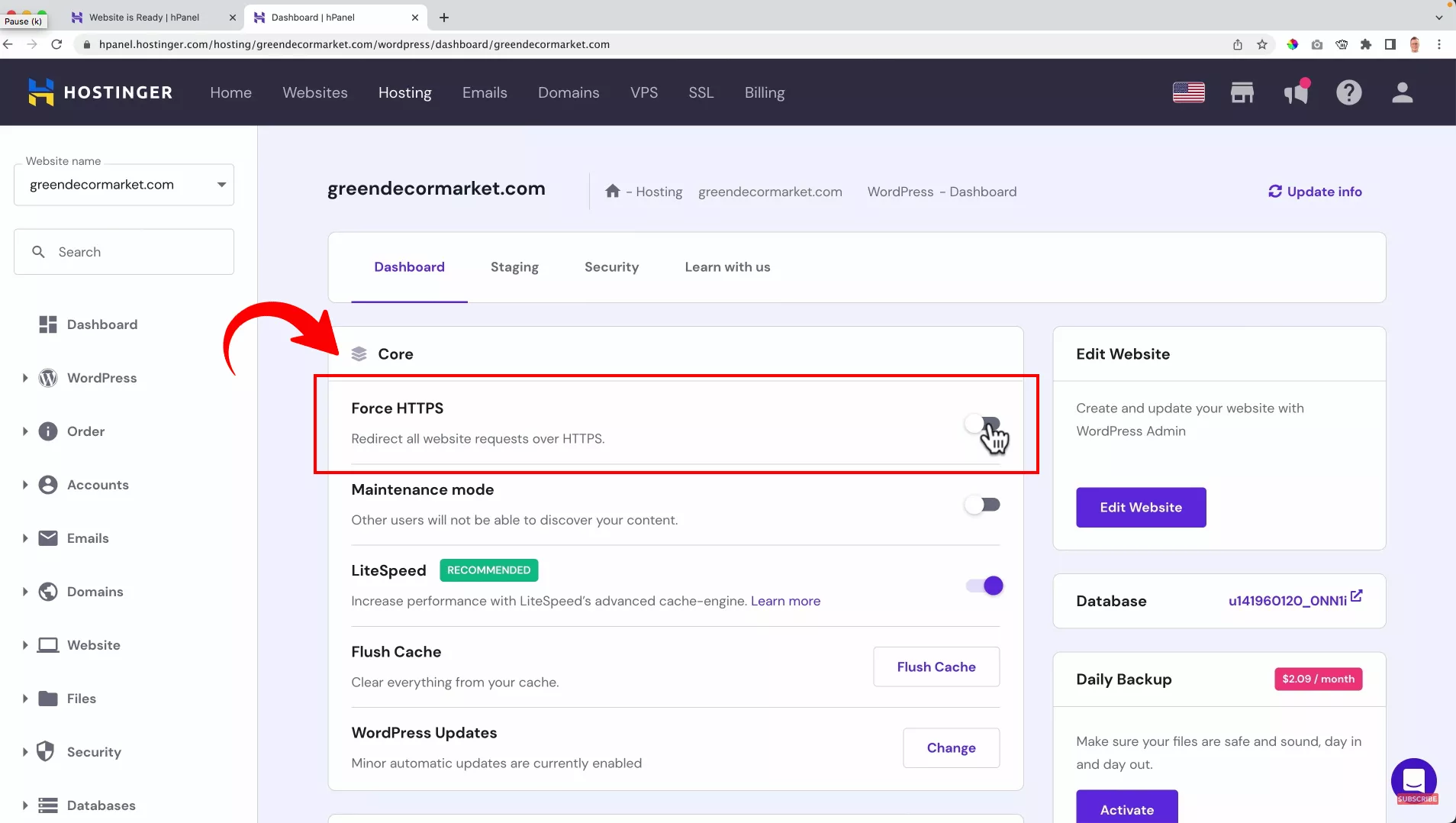The width and height of the screenshot is (1456, 823).
Task: Click the Update info refresh icon
Action: (x=1275, y=192)
